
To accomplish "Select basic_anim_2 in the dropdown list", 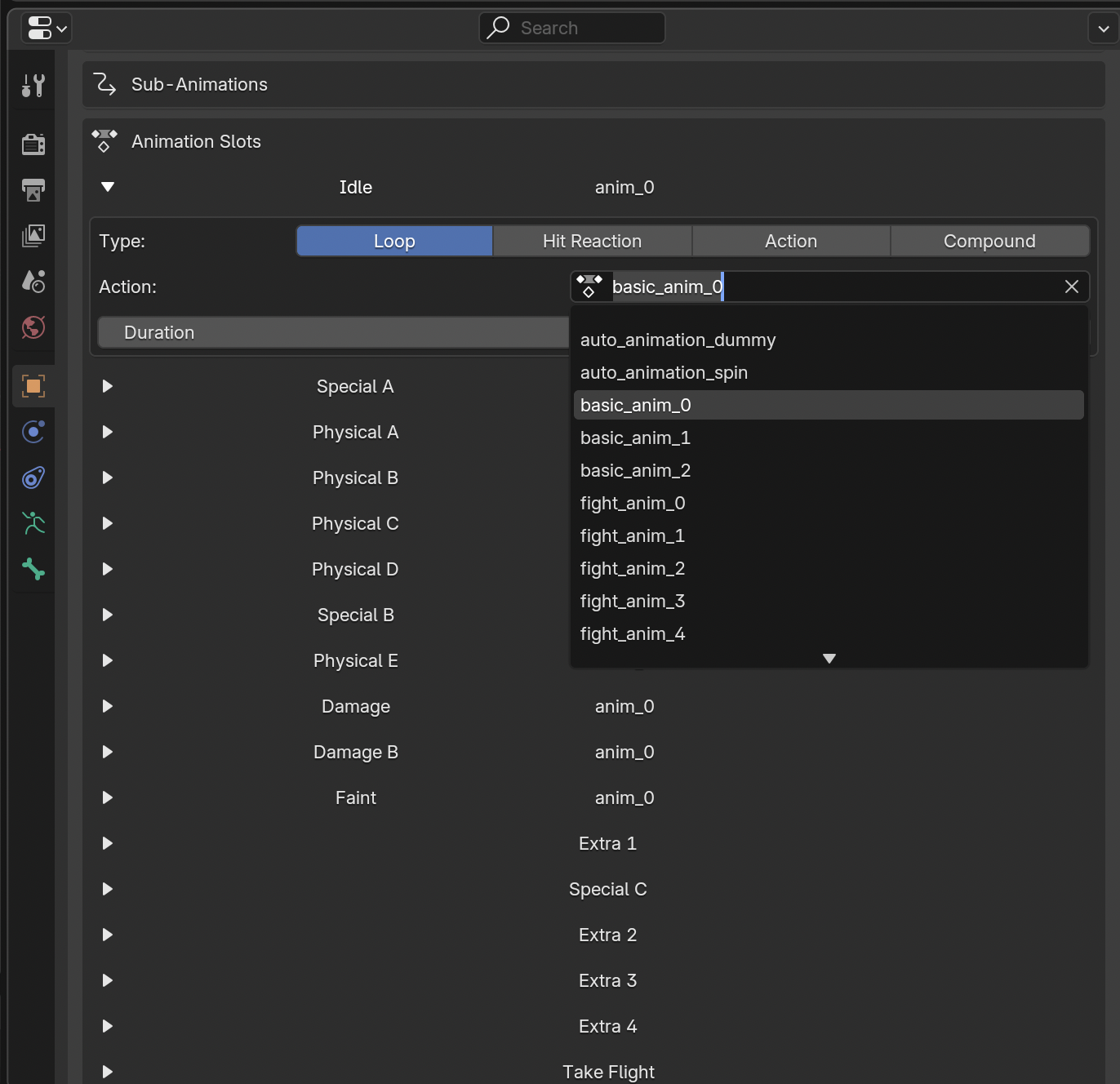I will (829, 470).
